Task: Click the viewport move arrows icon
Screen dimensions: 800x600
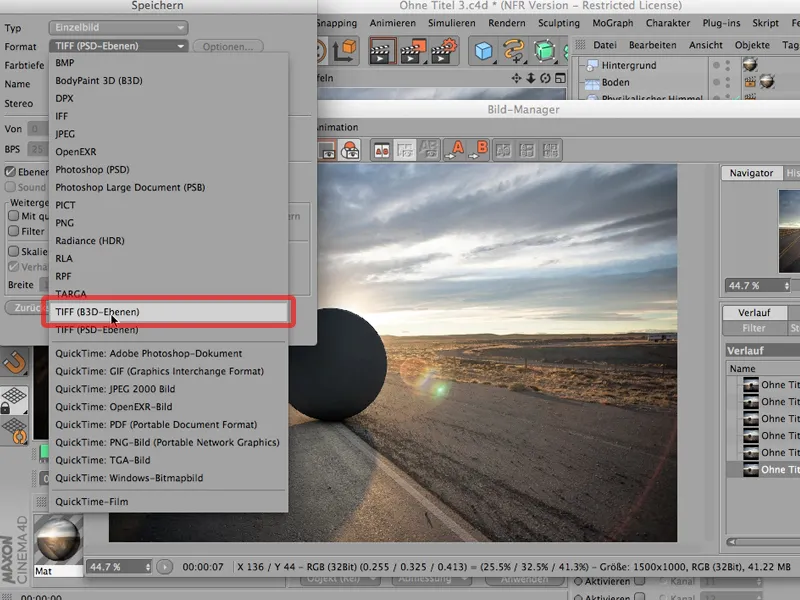Action: click(x=516, y=78)
